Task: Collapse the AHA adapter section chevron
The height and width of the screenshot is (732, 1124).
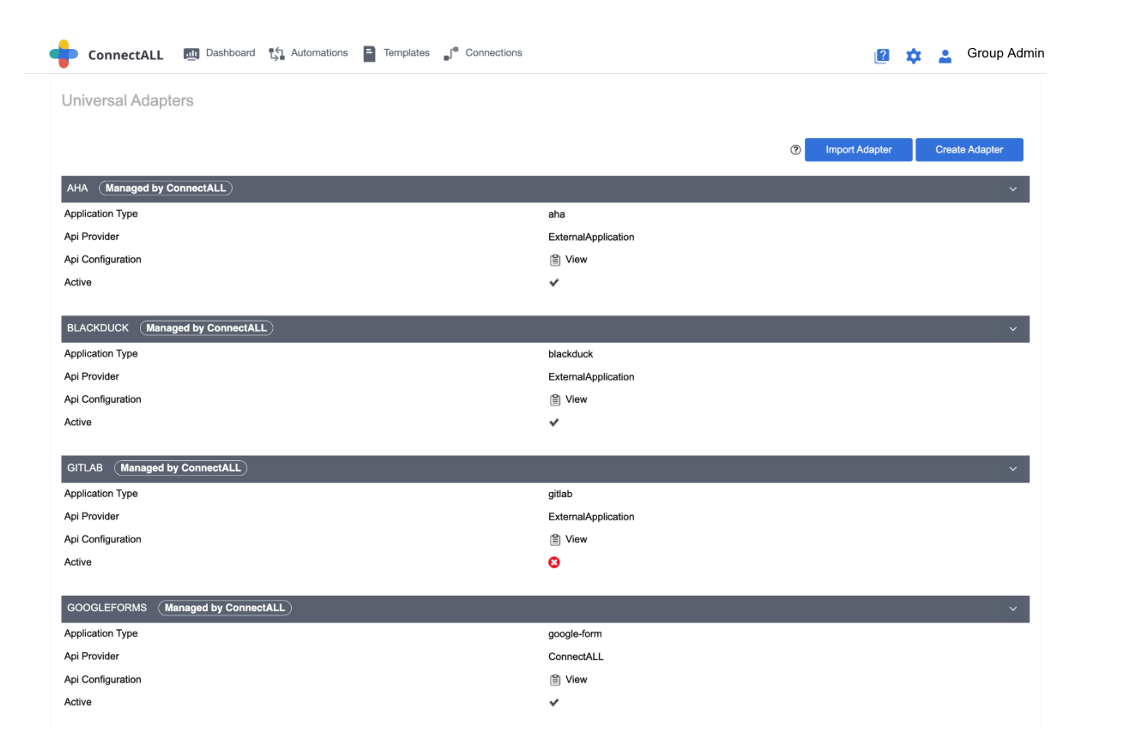Action: tap(1012, 189)
